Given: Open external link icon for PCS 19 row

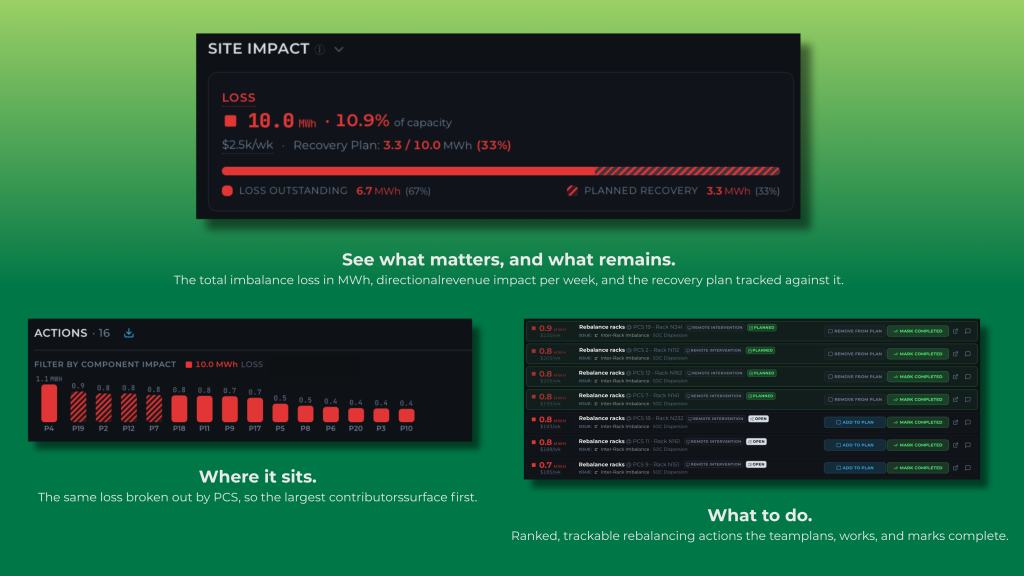Looking at the screenshot, I should pyautogui.click(x=955, y=331).
